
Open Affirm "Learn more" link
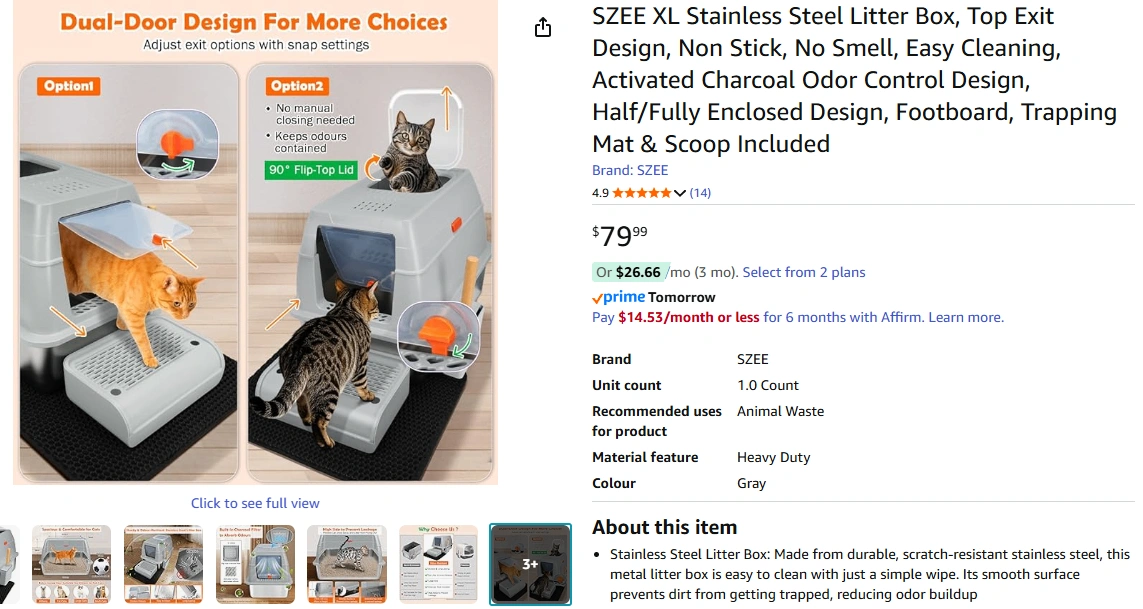(965, 317)
